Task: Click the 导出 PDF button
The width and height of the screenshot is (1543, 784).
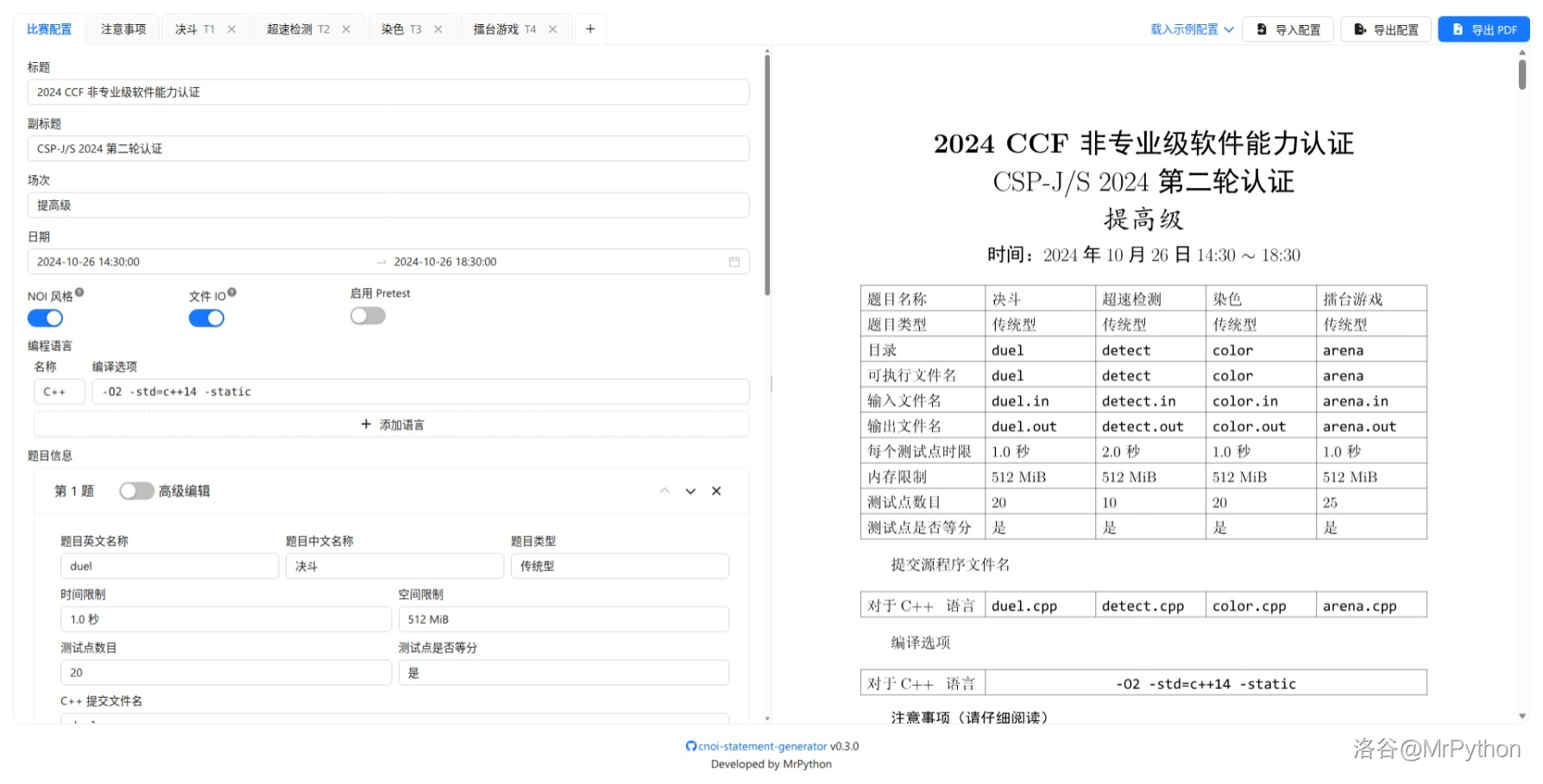Action: pos(1483,29)
